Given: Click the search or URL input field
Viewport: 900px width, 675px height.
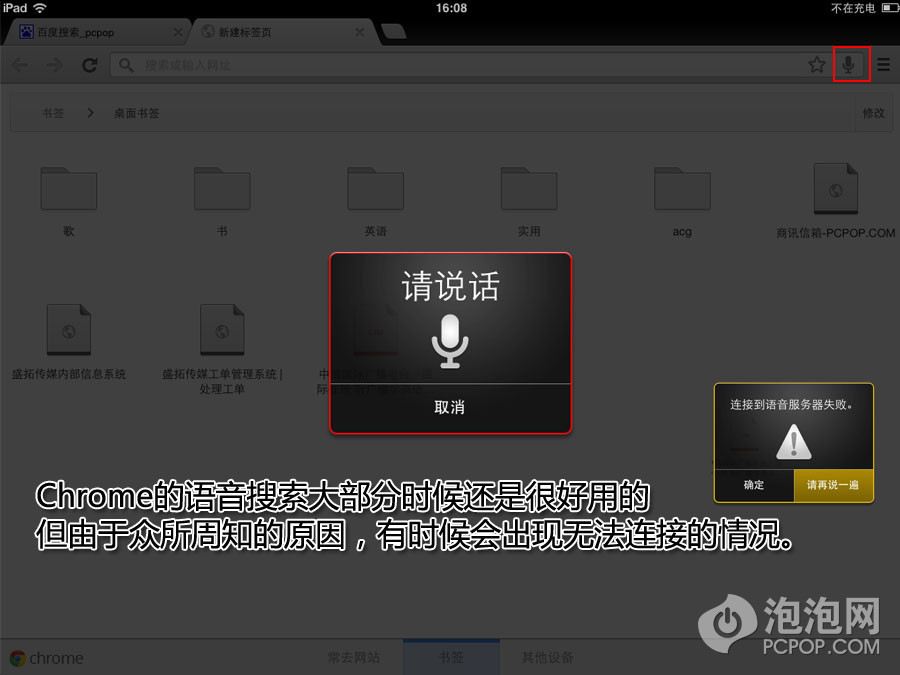Looking at the screenshot, I should click(460, 65).
